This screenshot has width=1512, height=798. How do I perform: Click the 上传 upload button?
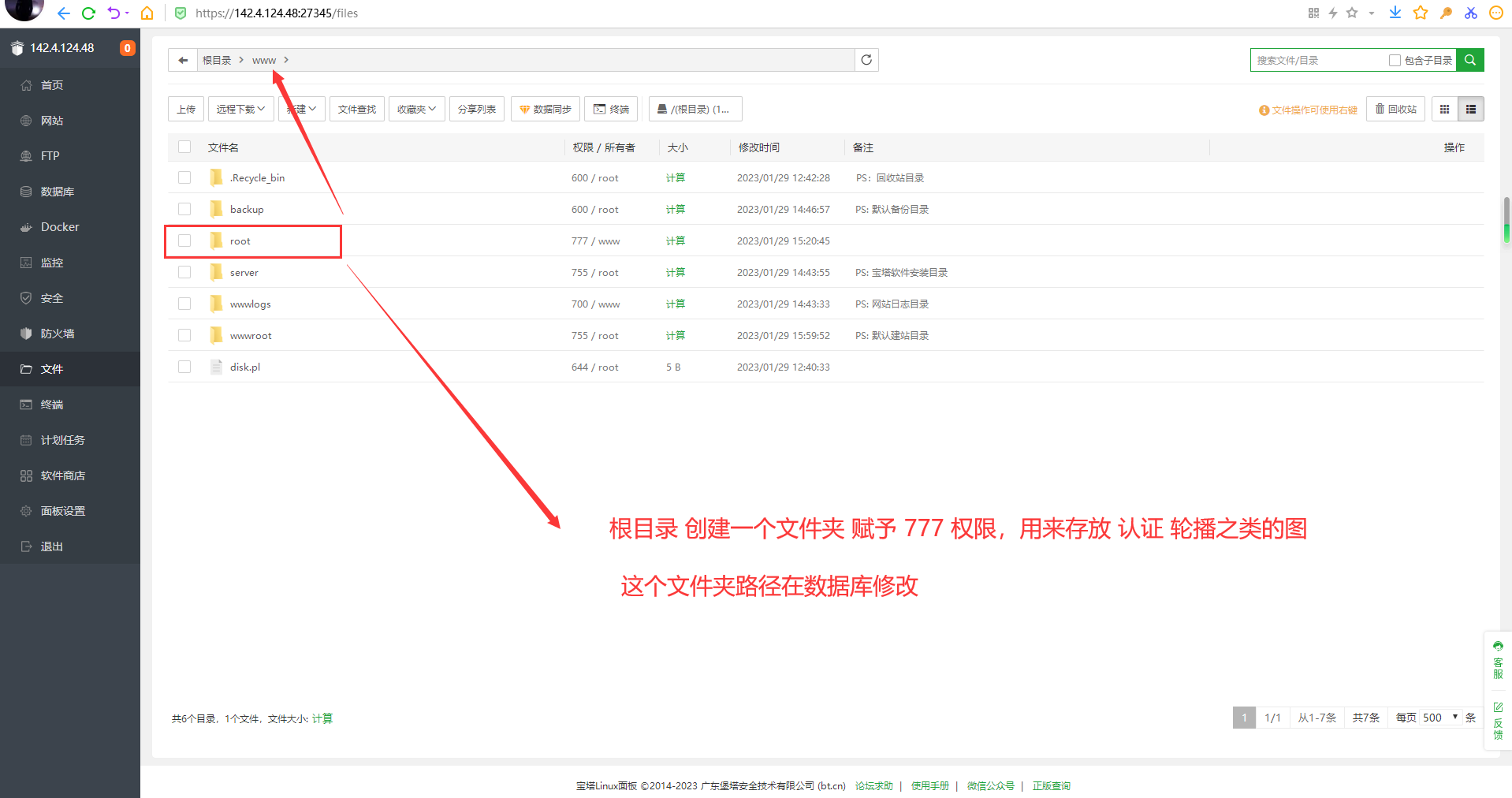tap(186, 109)
